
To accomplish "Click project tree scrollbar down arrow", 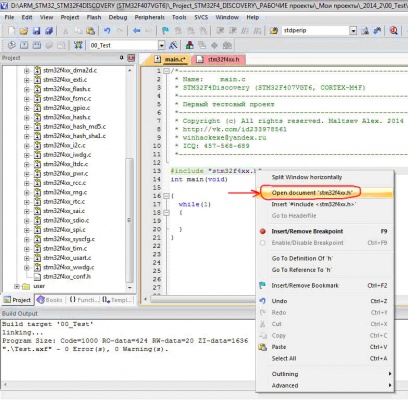I will [130, 287].
